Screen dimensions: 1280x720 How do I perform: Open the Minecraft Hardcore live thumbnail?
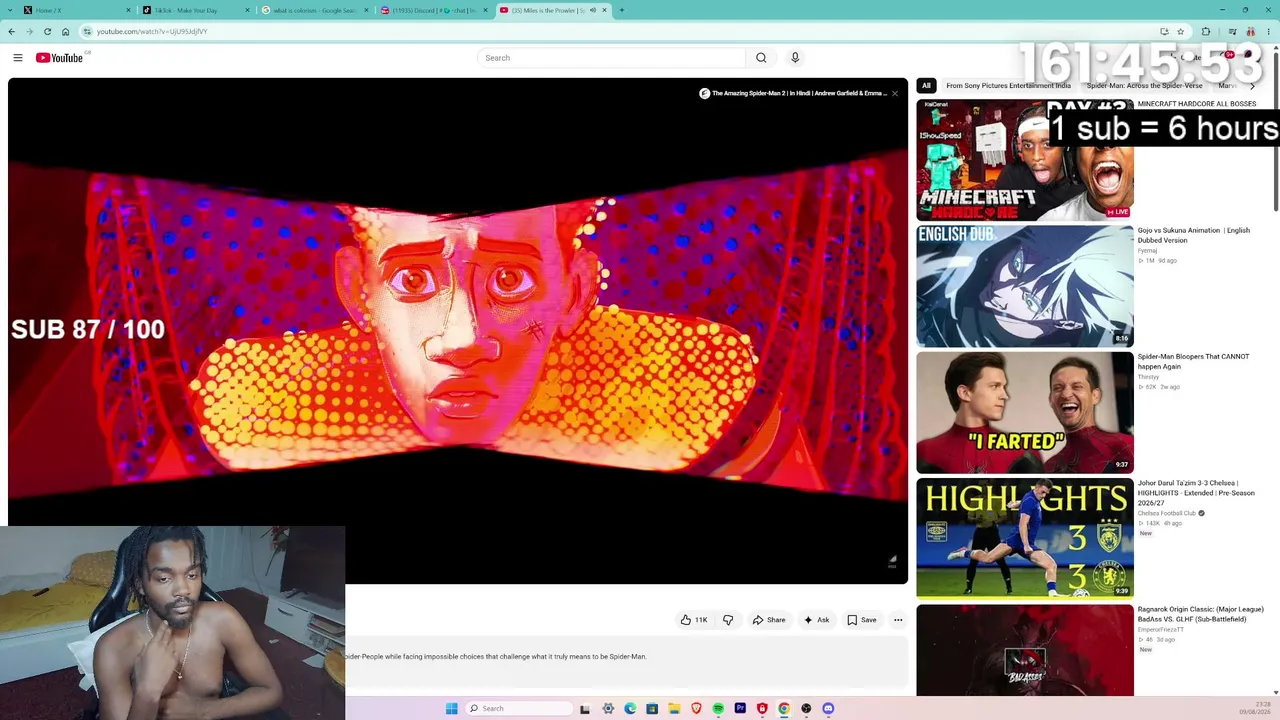1025,160
